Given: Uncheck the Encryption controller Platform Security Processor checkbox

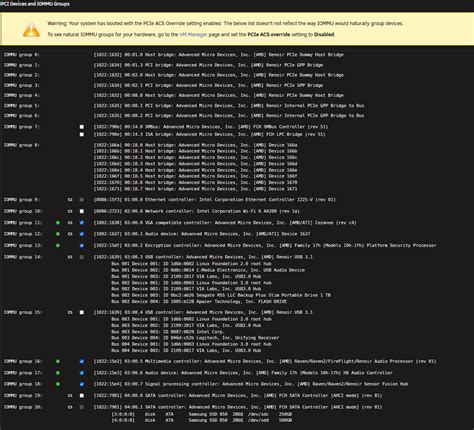Looking at the screenshot, I should tap(82, 246).
